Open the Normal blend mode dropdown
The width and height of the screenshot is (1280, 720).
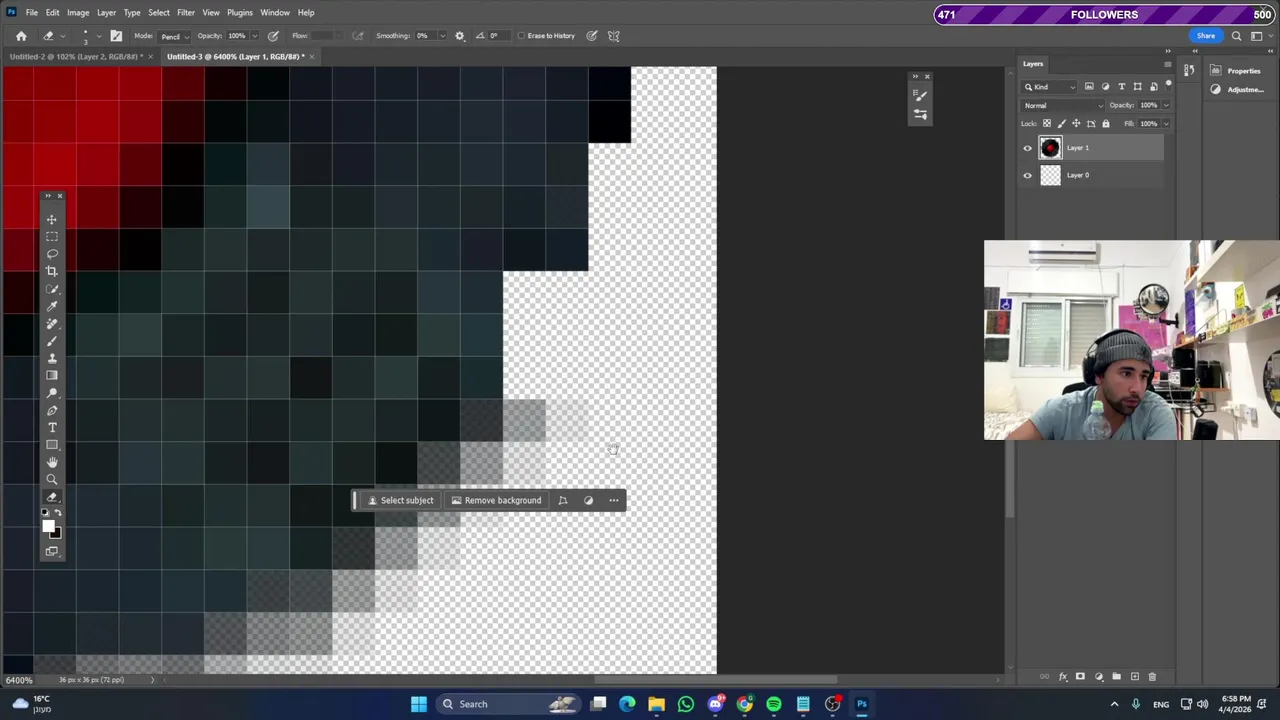pos(1063,105)
